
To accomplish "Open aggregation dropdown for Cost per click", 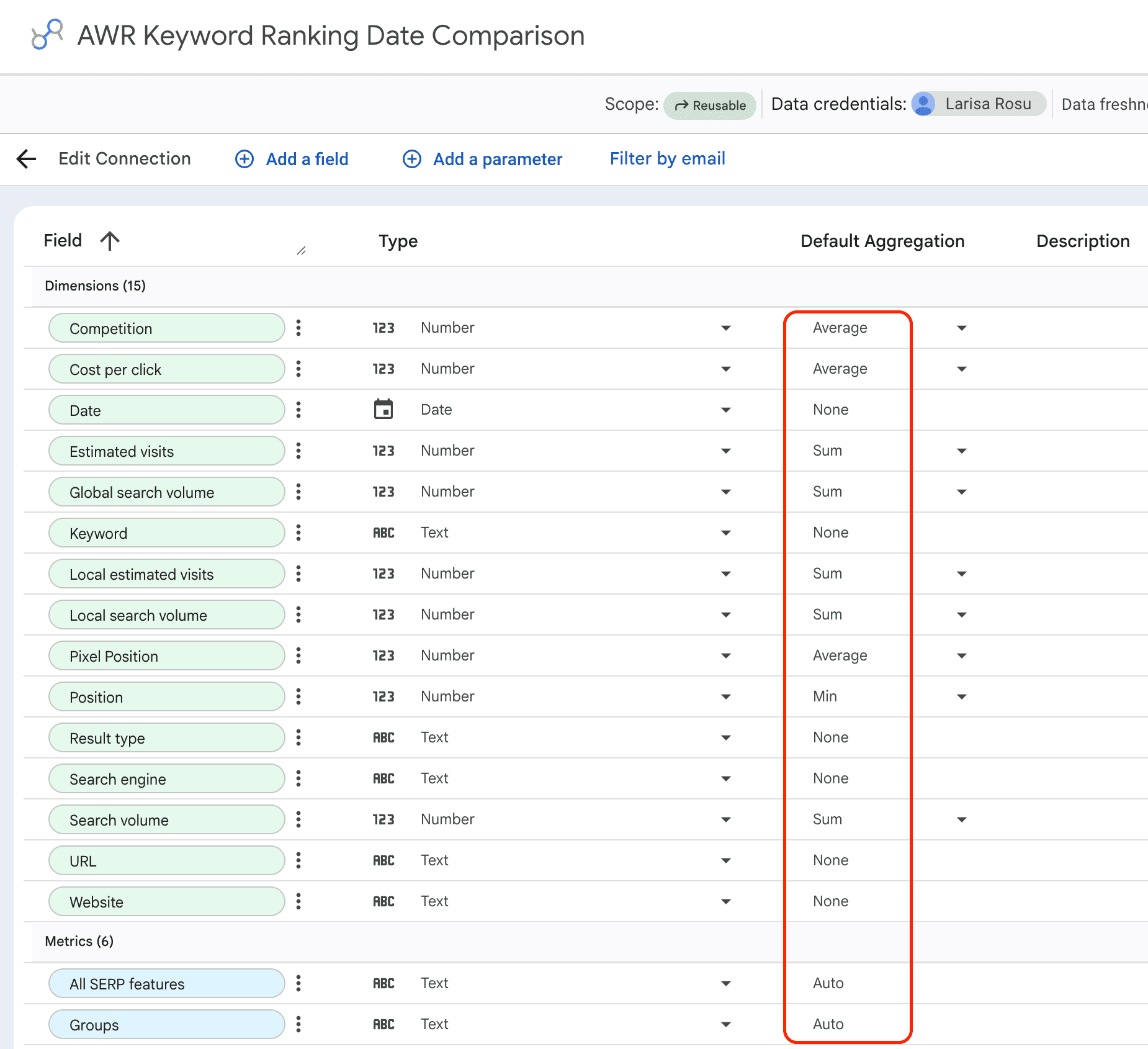I will click(x=961, y=369).
